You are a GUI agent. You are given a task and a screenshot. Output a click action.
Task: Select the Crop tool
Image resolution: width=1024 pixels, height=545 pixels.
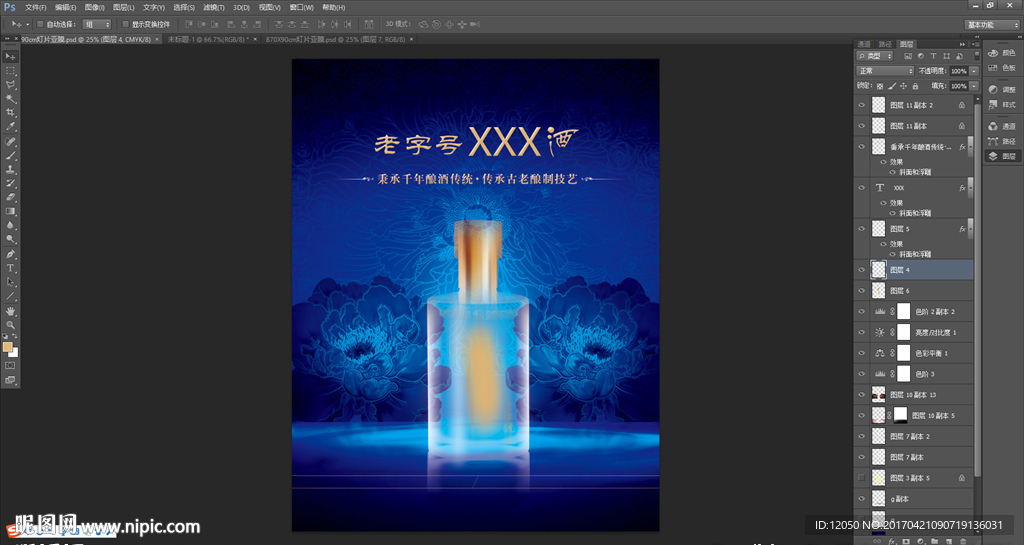(x=10, y=113)
